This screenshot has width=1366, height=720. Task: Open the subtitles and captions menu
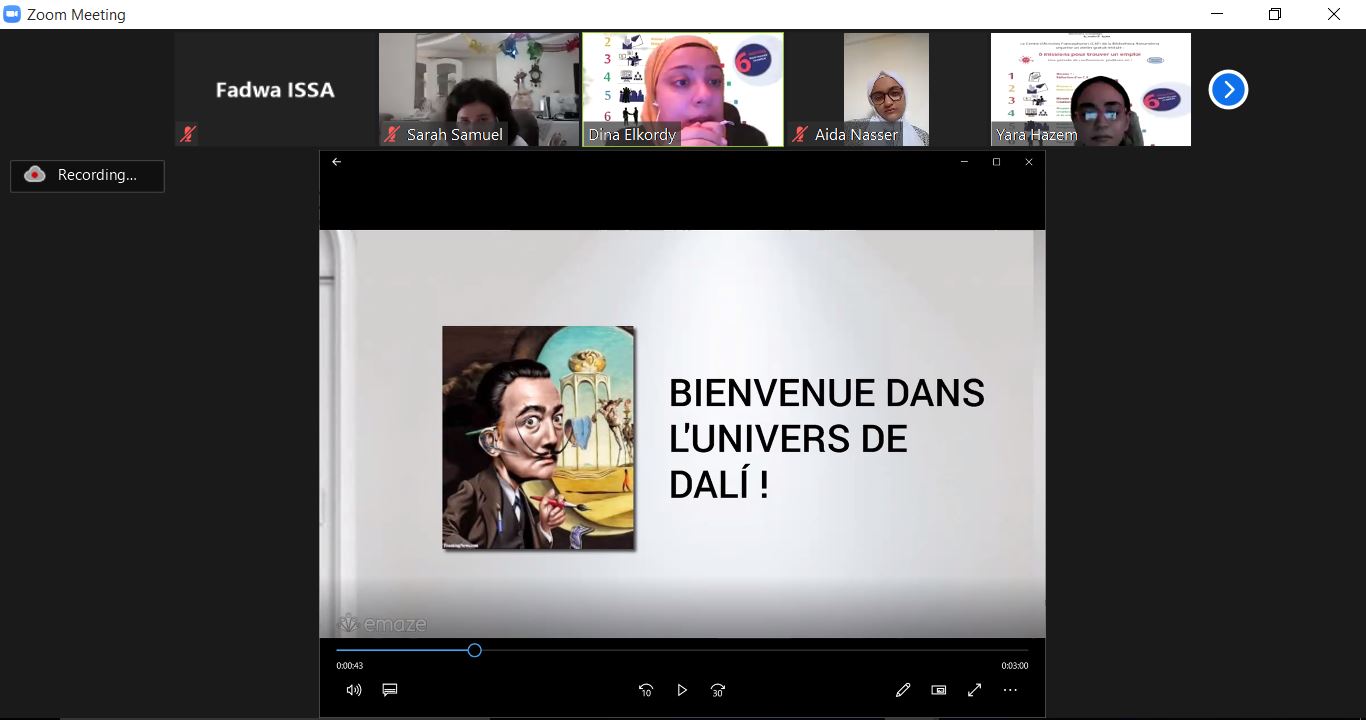[x=390, y=690]
